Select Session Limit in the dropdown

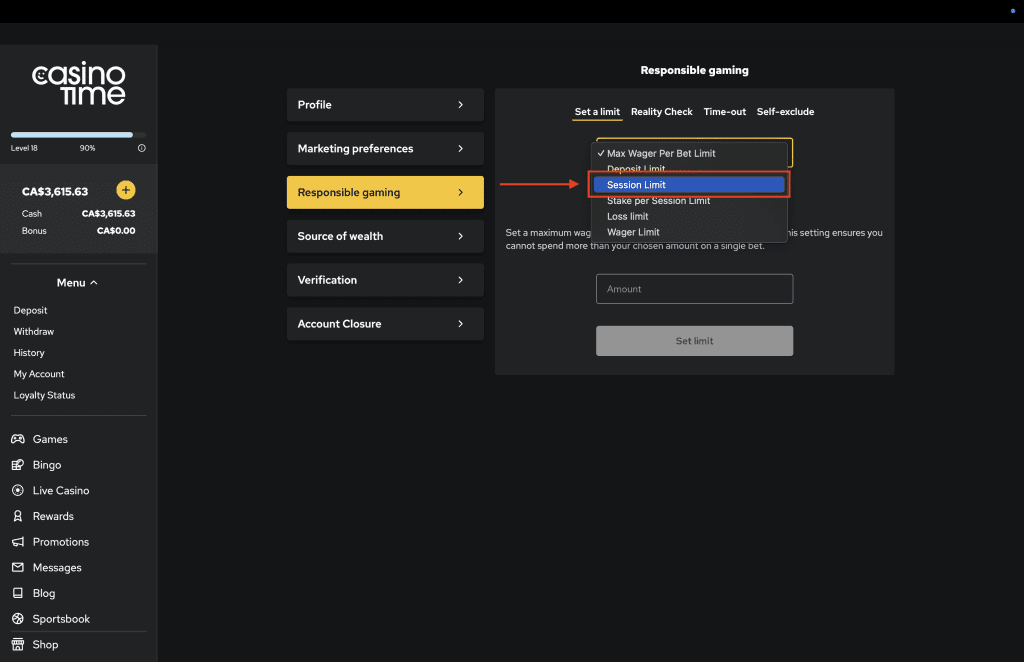[x=689, y=185]
